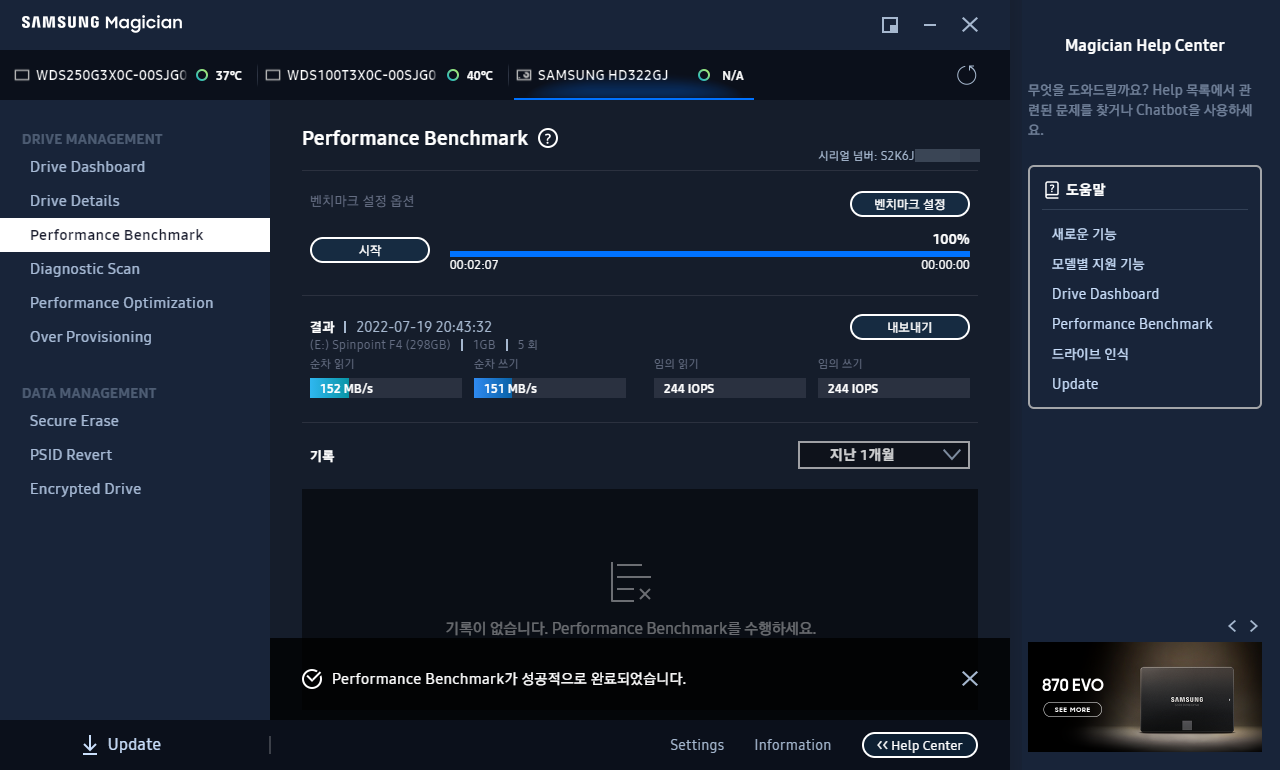Viewport: 1280px width, 770px height.
Task: Open Settings in the footer
Action: (x=697, y=745)
